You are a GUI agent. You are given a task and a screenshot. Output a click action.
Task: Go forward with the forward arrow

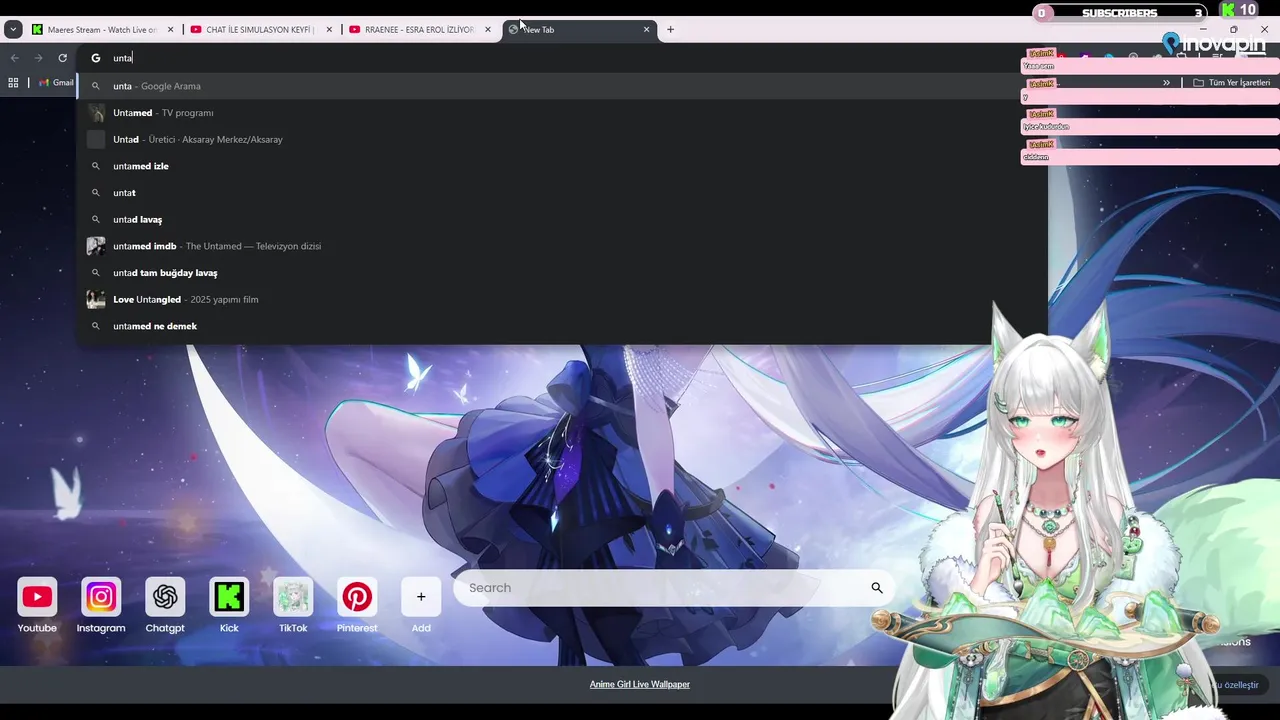(39, 58)
